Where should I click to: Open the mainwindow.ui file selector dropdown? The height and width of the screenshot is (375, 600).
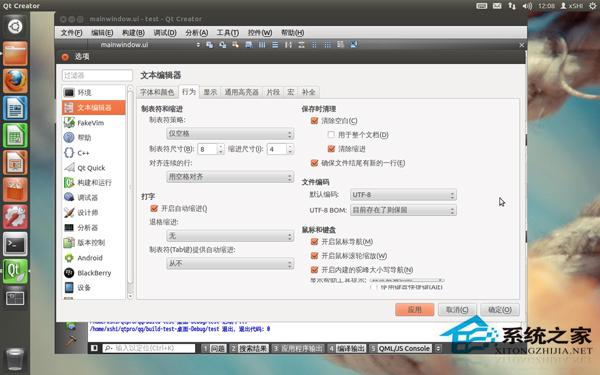pyautogui.click(x=149, y=45)
